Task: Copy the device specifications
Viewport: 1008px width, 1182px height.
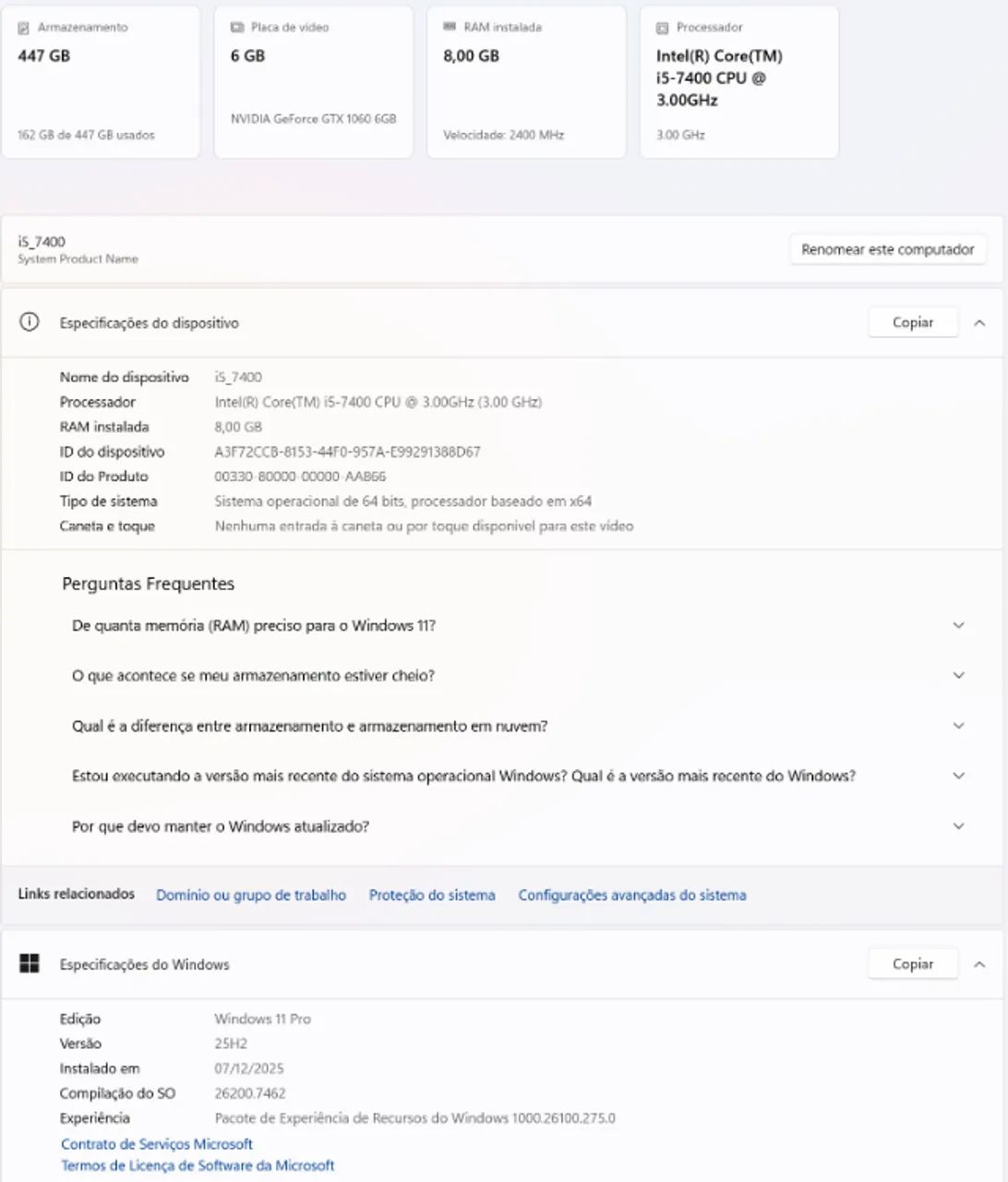Action: coord(912,322)
